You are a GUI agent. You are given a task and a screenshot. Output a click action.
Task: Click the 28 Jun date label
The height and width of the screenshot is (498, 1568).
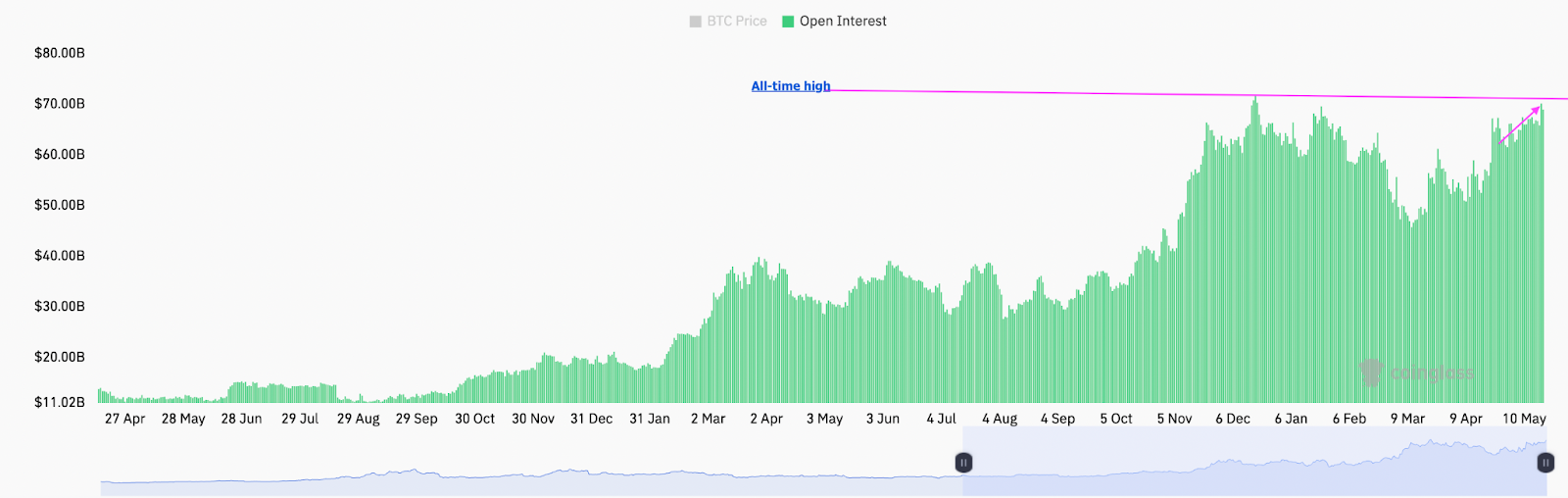click(x=241, y=419)
